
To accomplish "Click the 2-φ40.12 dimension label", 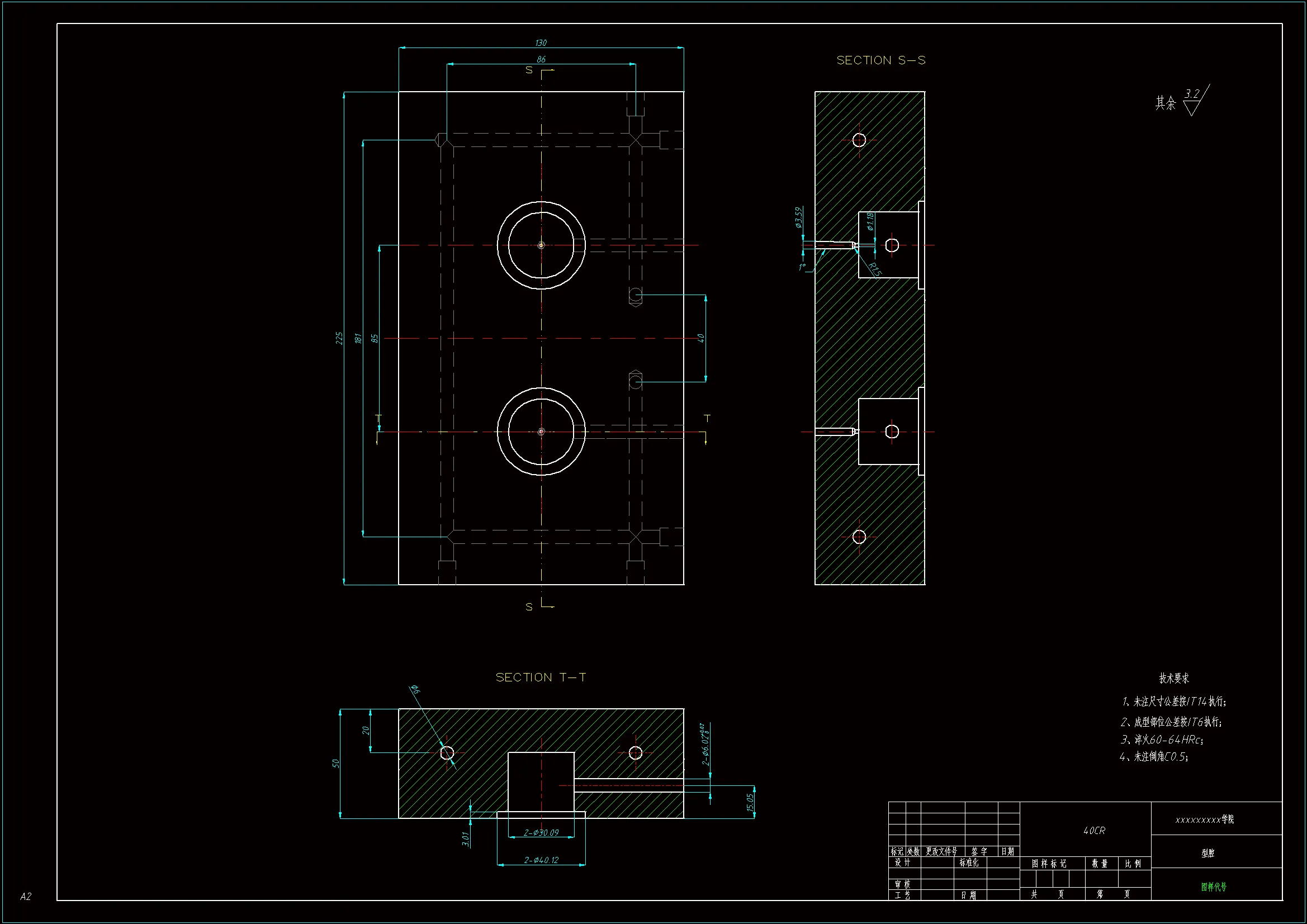I will [541, 860].
